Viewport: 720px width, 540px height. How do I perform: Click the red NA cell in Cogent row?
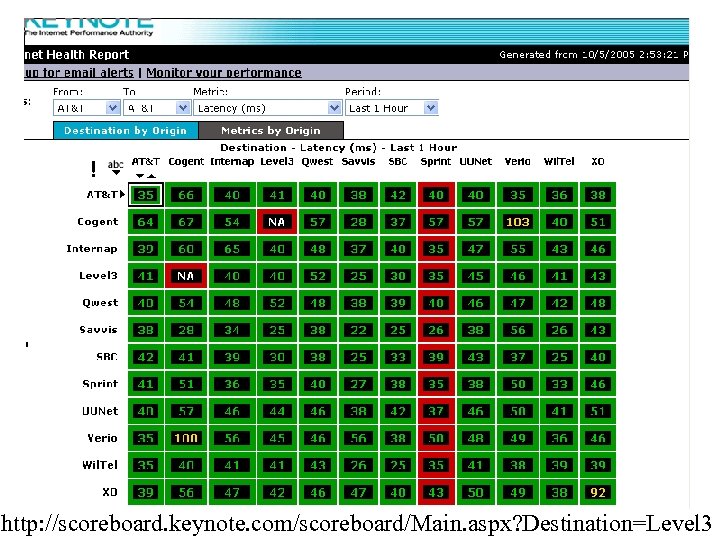277,222
